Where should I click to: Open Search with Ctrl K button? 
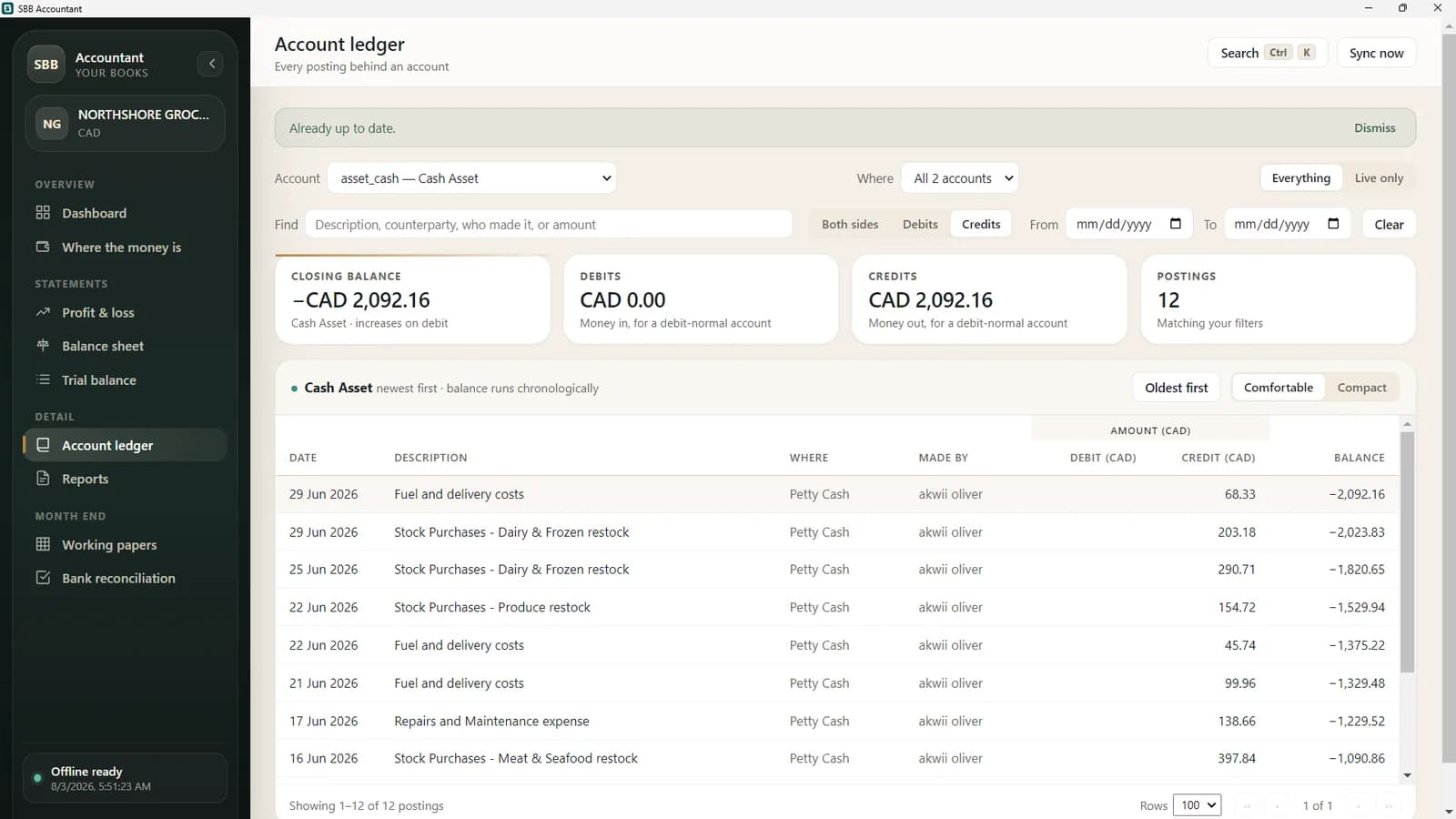coord(1267,53)
